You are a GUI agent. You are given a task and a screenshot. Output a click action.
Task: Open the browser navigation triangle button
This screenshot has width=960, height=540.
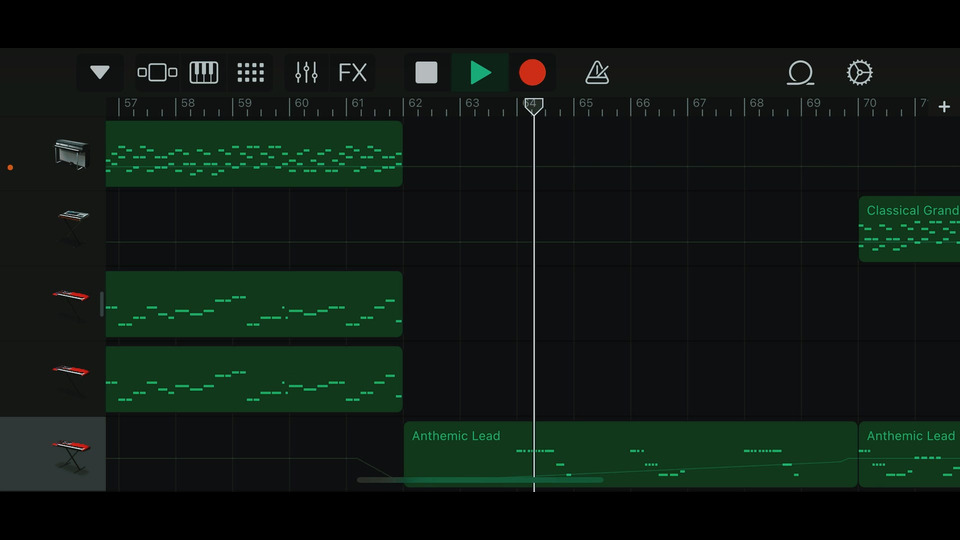pos(100,72)
